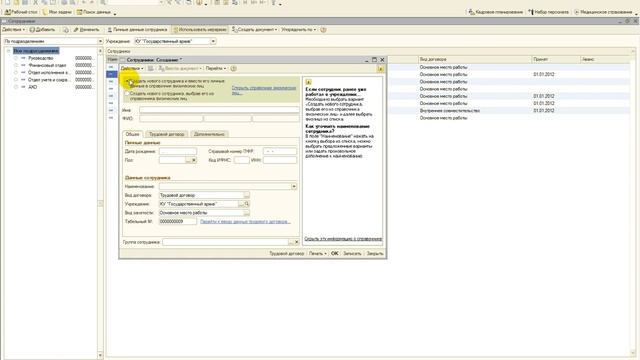Open Мои задачи from the top panel

(x=57, y=12)
